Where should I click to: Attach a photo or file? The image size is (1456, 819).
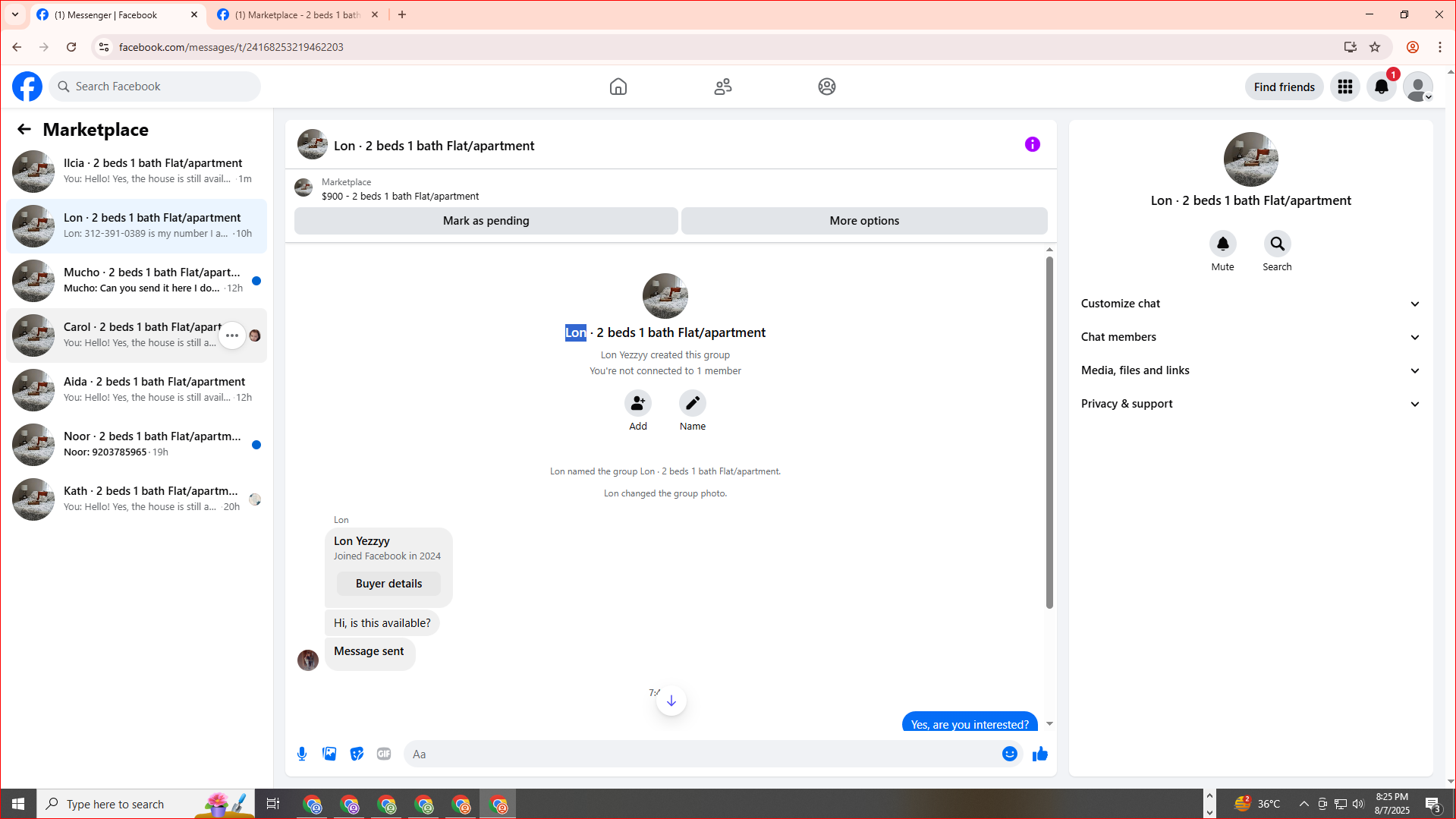click(329, 754)
